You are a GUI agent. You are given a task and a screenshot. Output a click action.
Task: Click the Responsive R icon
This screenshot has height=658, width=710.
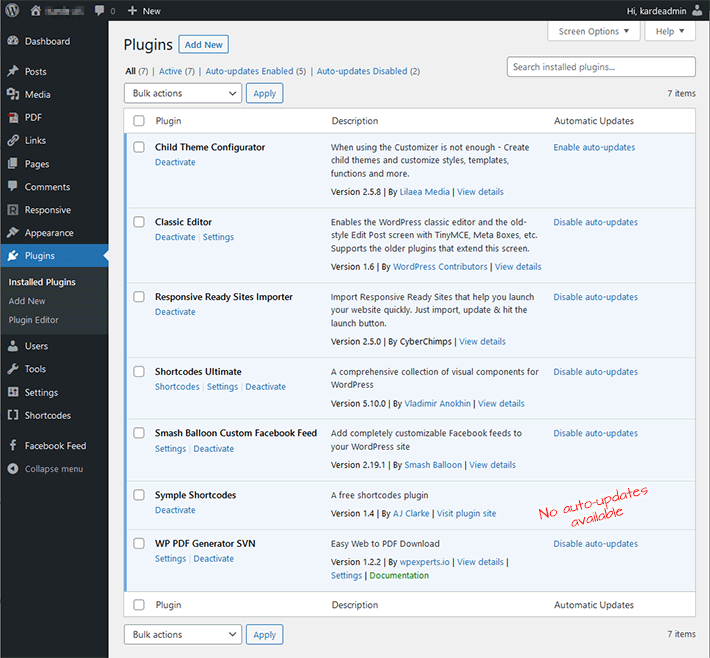[x=13, y=210]
